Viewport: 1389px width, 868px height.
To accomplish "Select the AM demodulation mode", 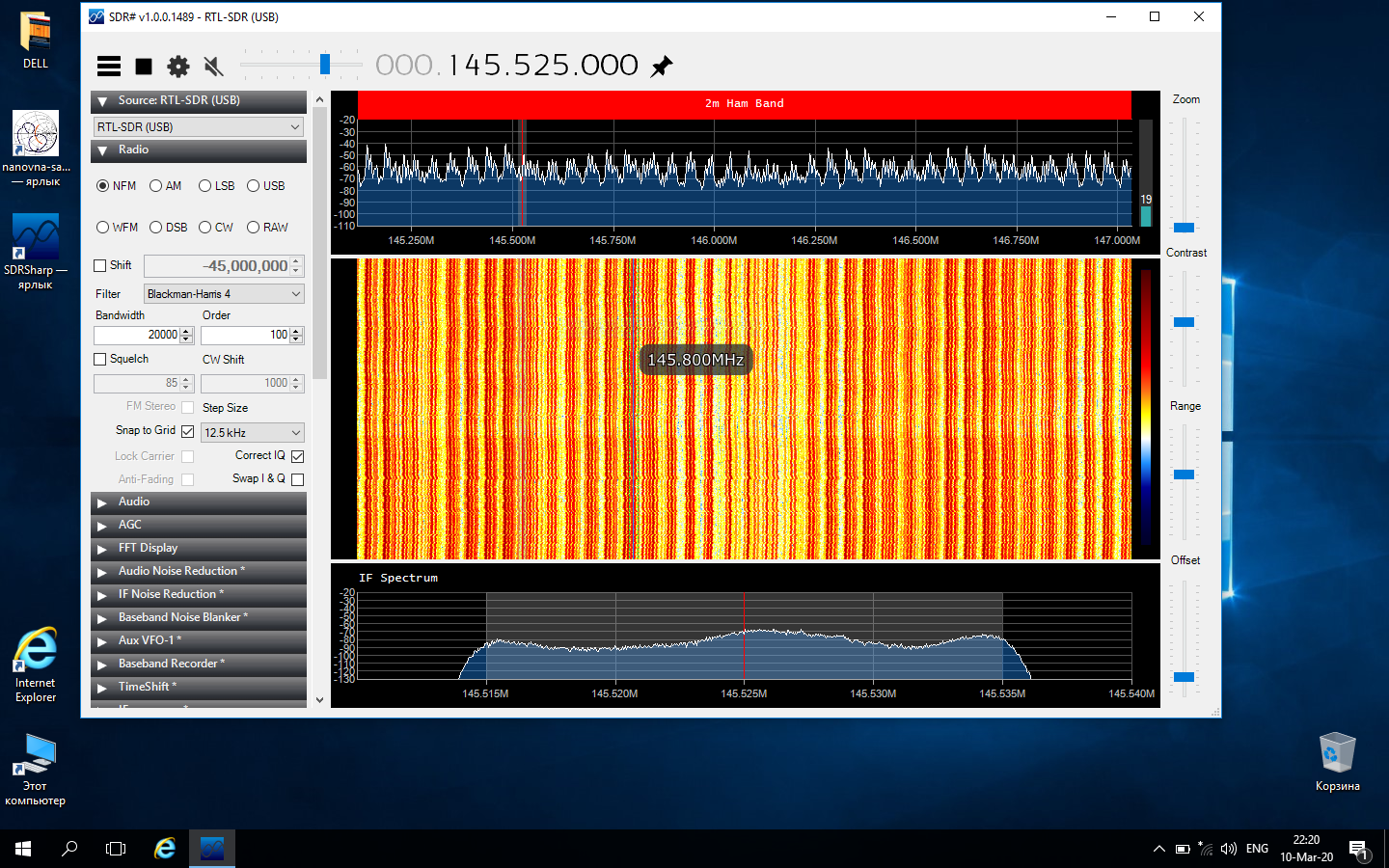I will click(156, 186).
